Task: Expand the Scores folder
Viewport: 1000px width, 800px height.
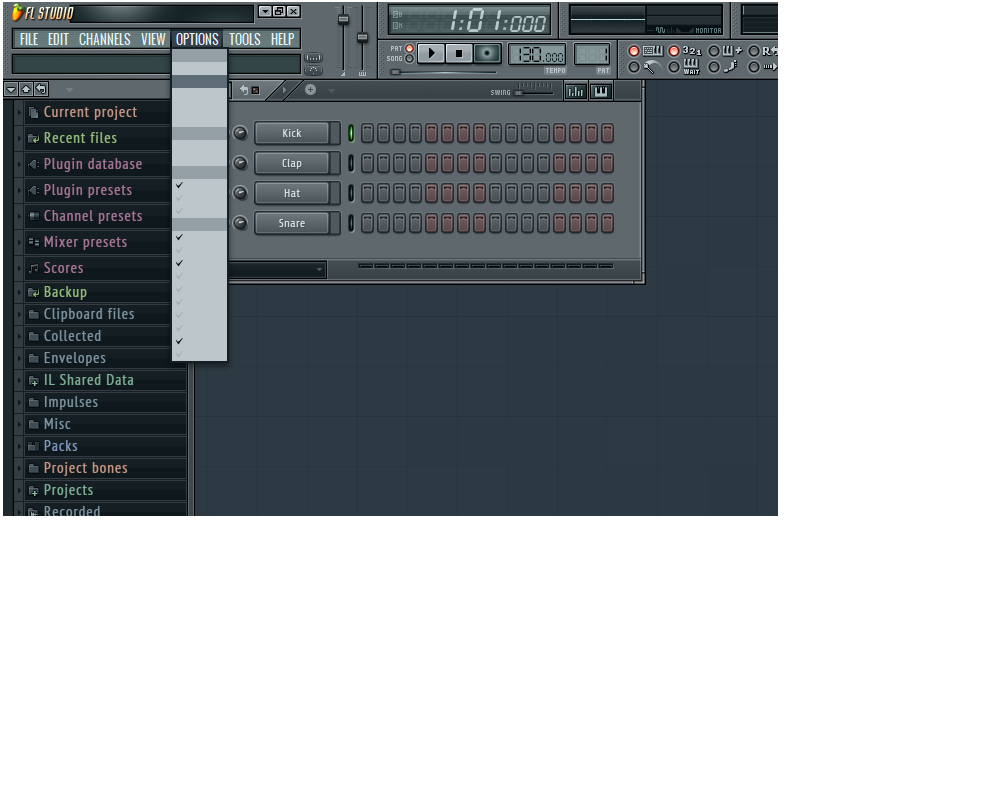Action: [x=20, y=269]
